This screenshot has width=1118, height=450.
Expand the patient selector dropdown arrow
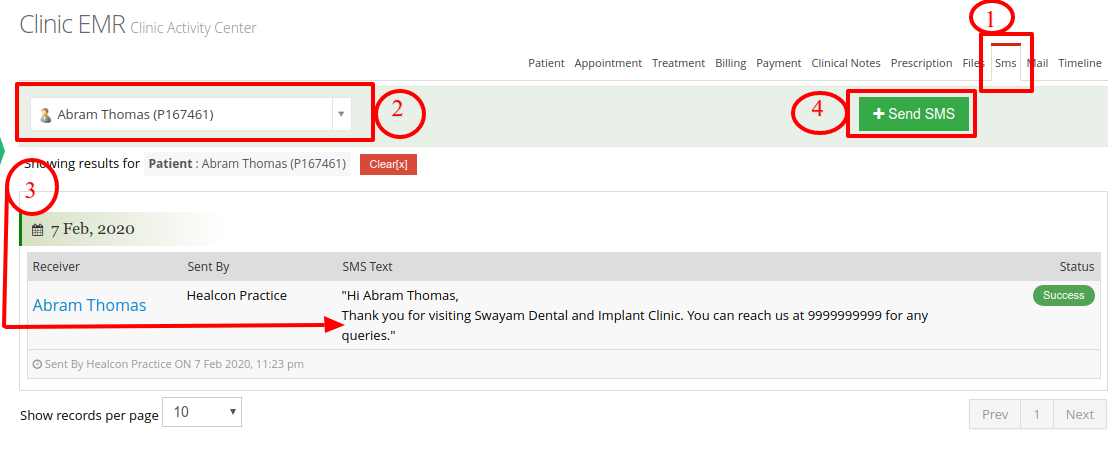point(341,114)
